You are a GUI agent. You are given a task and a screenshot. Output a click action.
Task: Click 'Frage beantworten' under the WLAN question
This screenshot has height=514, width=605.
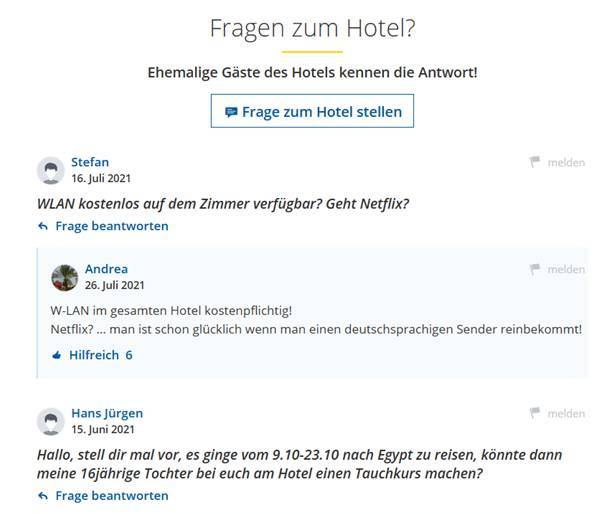point(111,226)
